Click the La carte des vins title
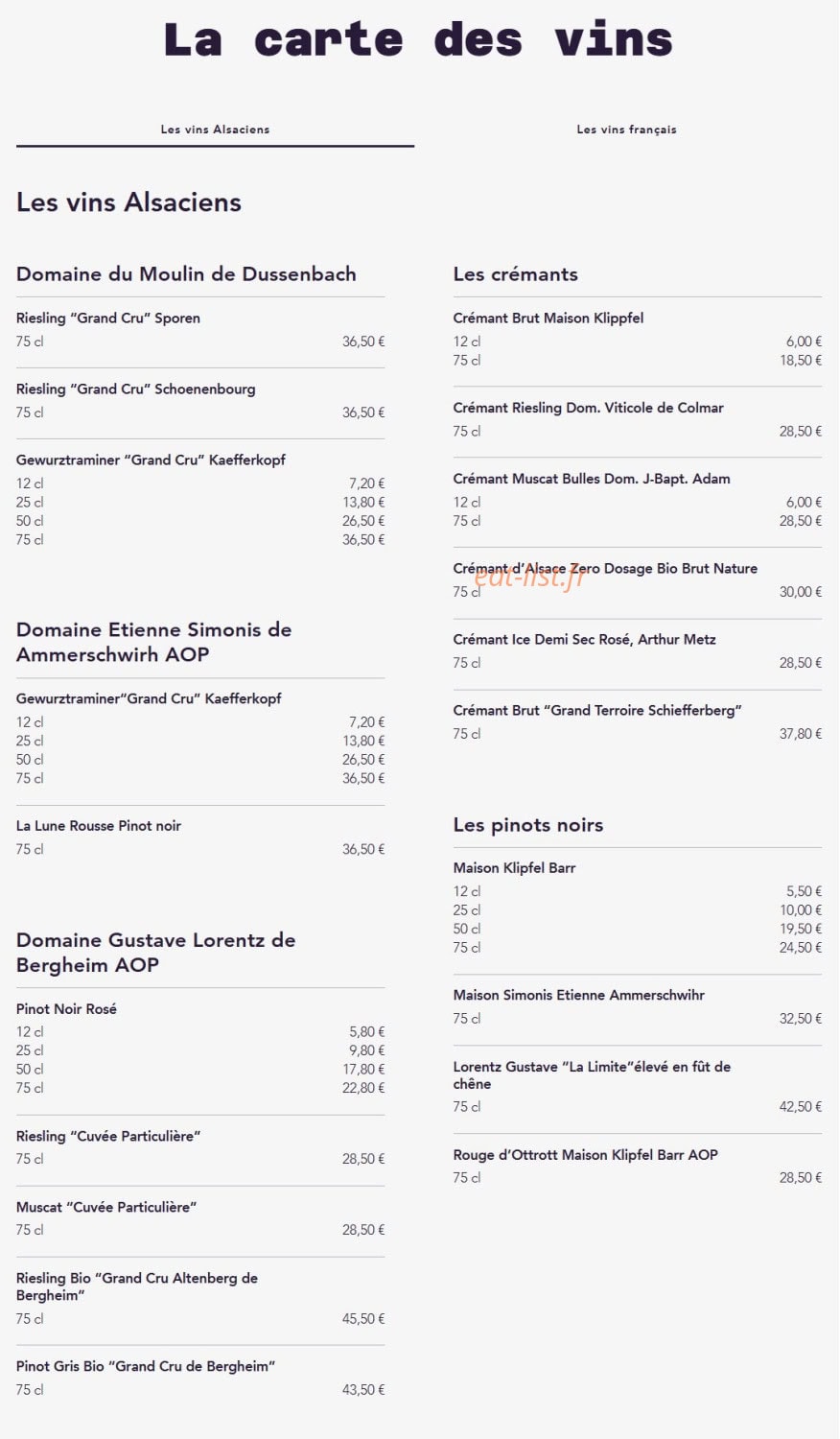 (x=418, y=39)
